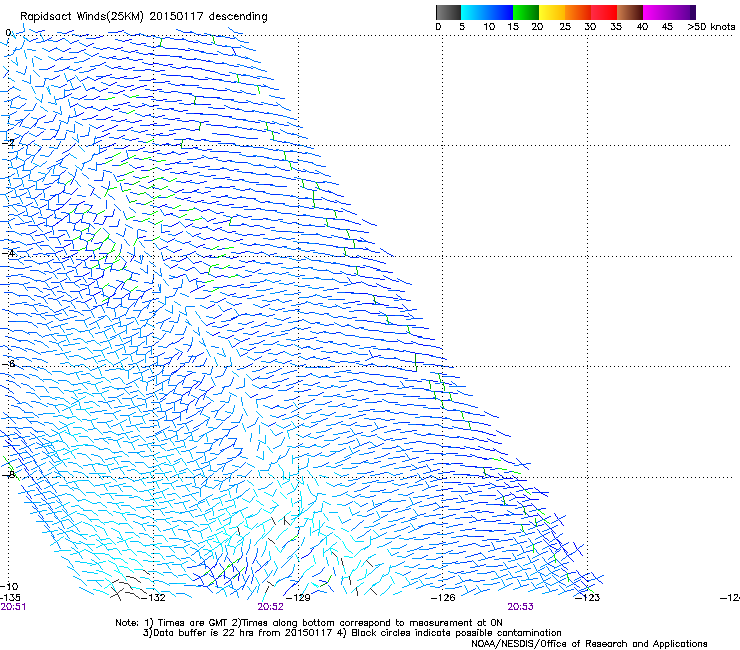Click the '-2' latitude label

(8, 143)
